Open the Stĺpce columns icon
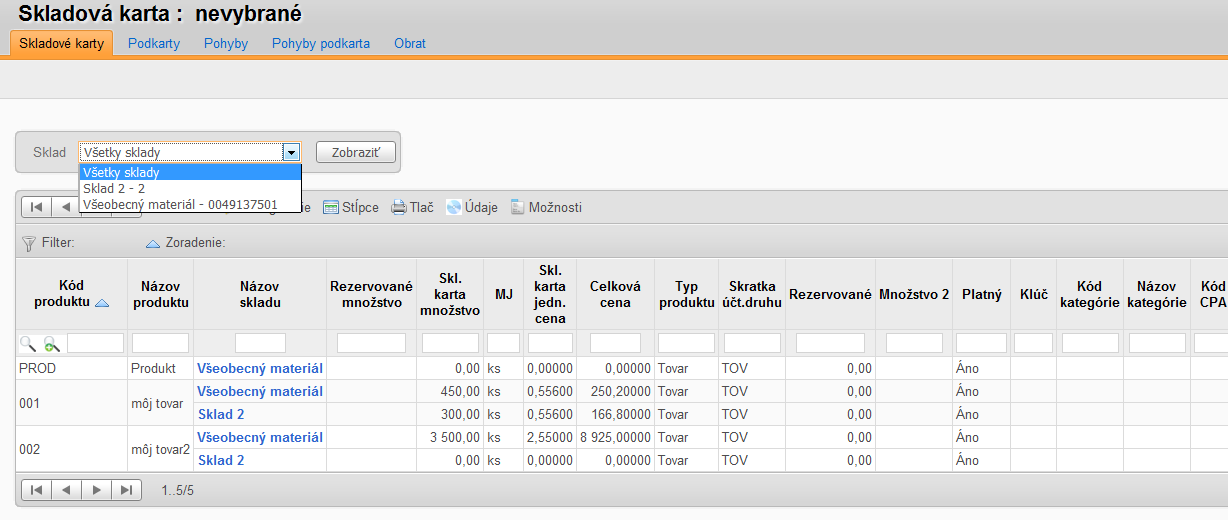The image size is (1228, 520). [x=330, y=208]
